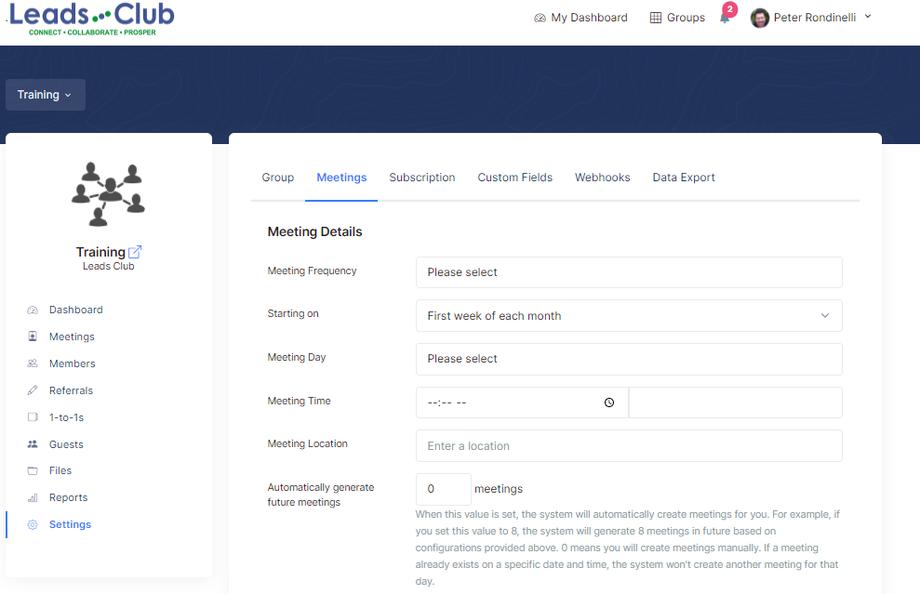
Task: Switch to the Group tab
Action: pos(278,177)
